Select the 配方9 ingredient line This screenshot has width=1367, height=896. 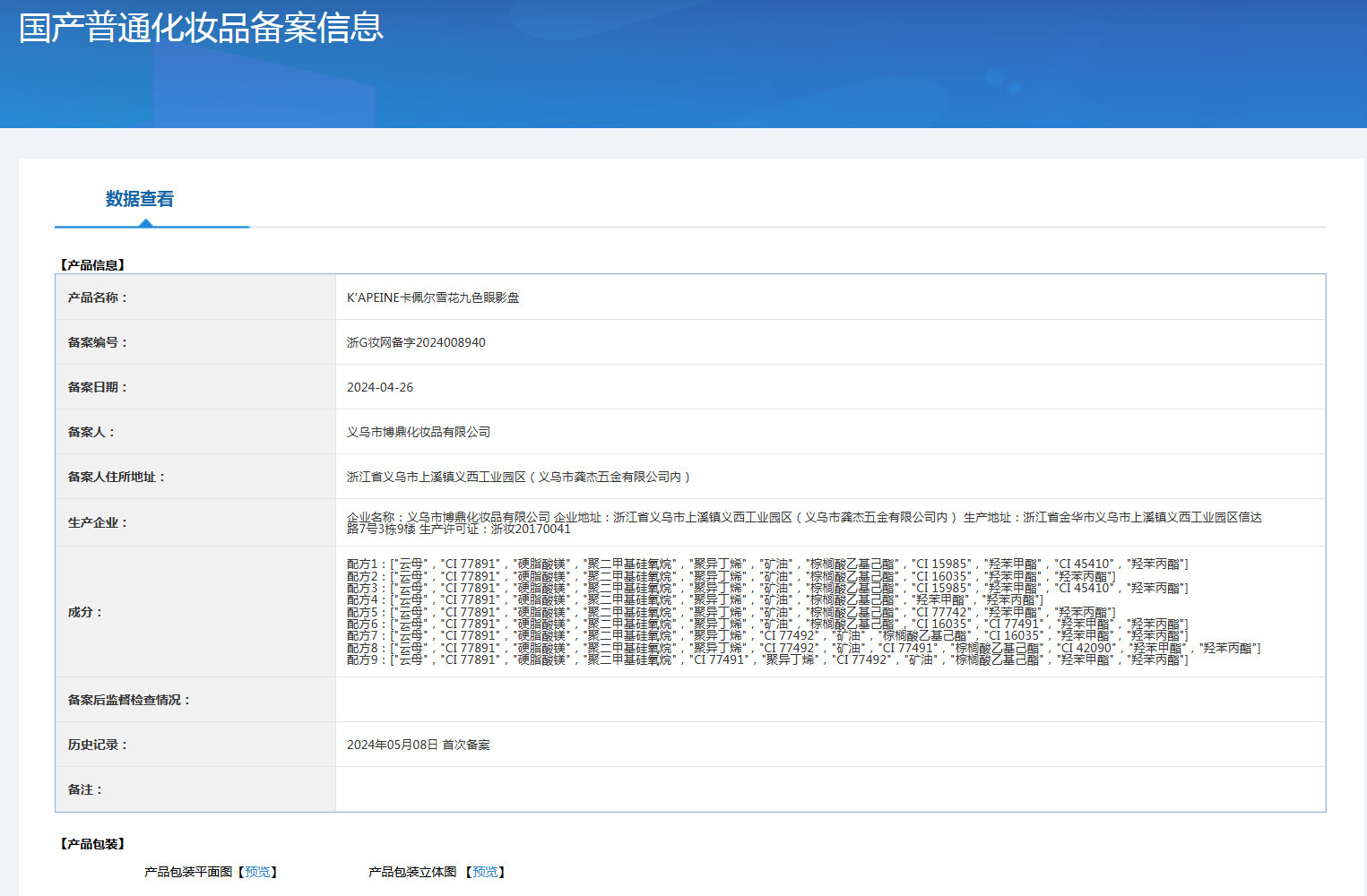point(767,659)
